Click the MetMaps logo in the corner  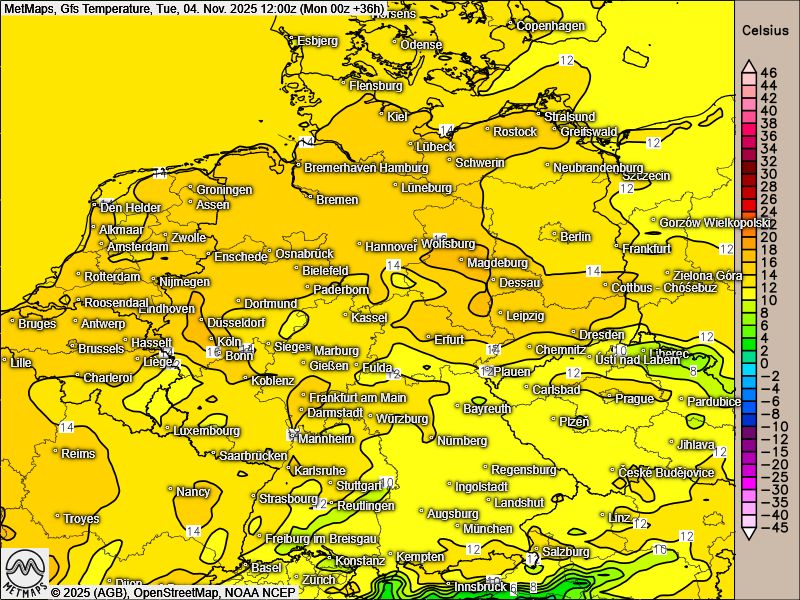click(26, 573)
